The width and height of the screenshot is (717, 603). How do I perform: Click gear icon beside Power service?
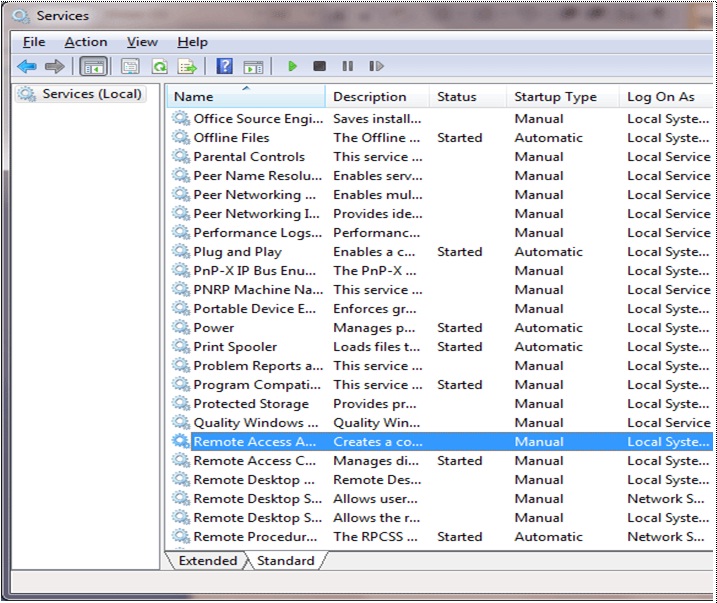181,328
